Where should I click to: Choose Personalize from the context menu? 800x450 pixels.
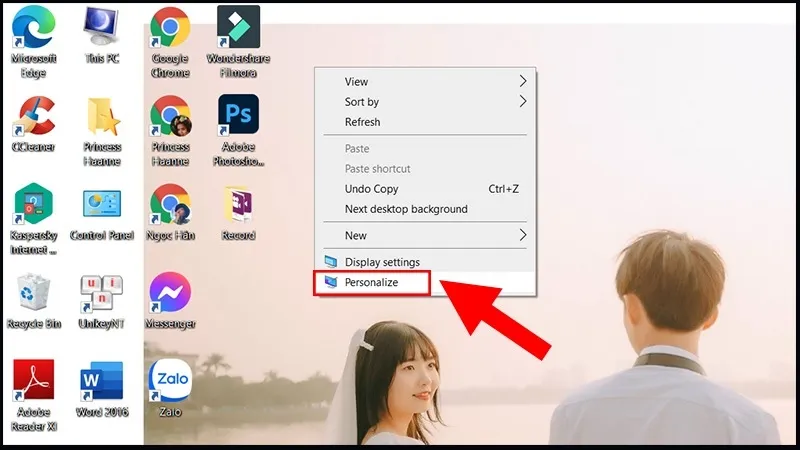pyautogui.click(x=372, y=283)
